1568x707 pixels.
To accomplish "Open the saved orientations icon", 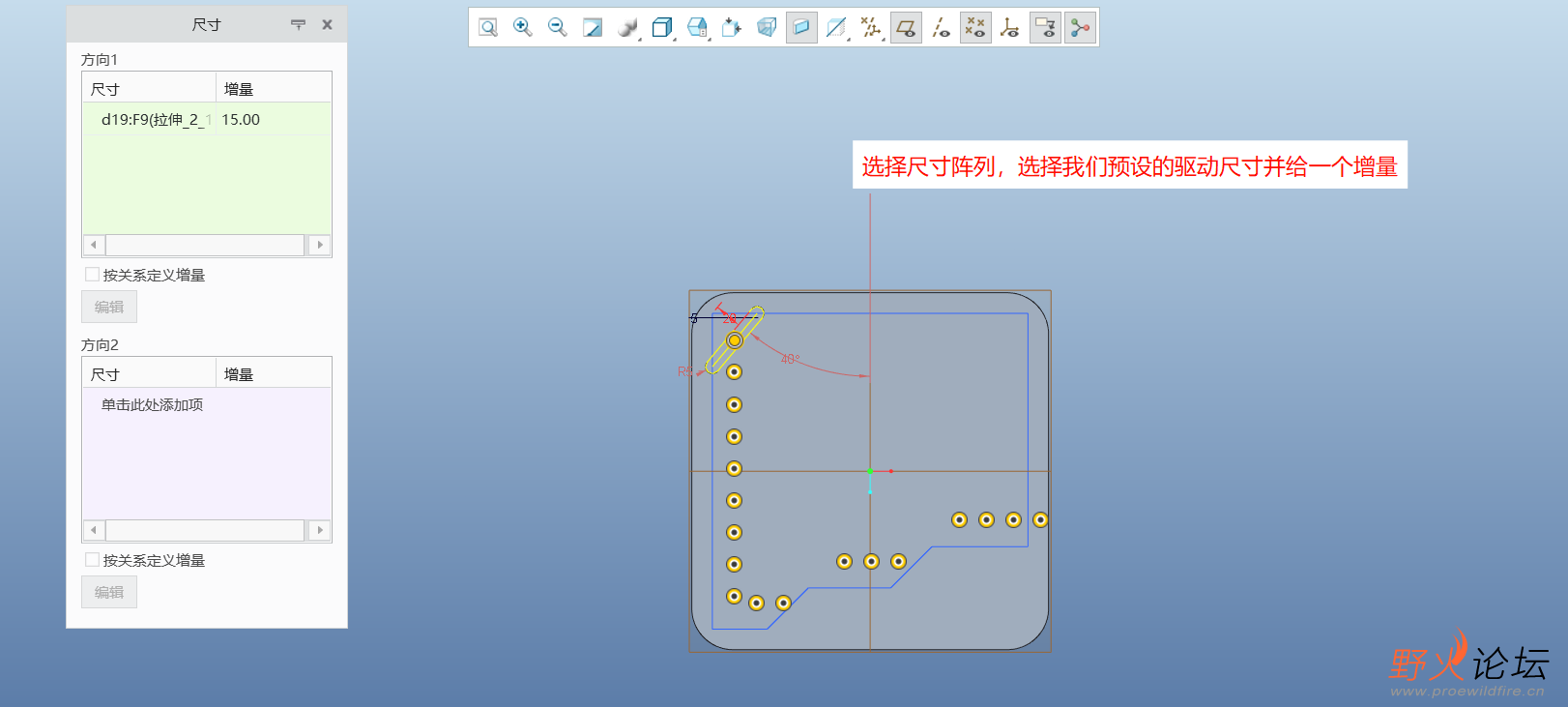I will [x=697, y=28].
